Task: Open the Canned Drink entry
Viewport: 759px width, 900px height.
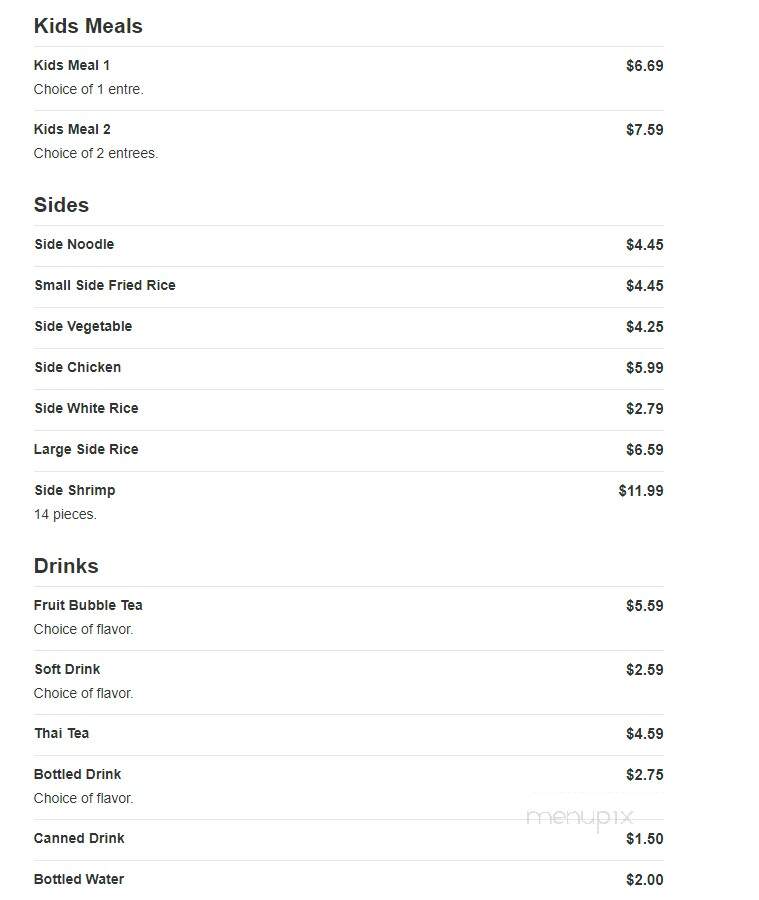Action: [348, 840]
